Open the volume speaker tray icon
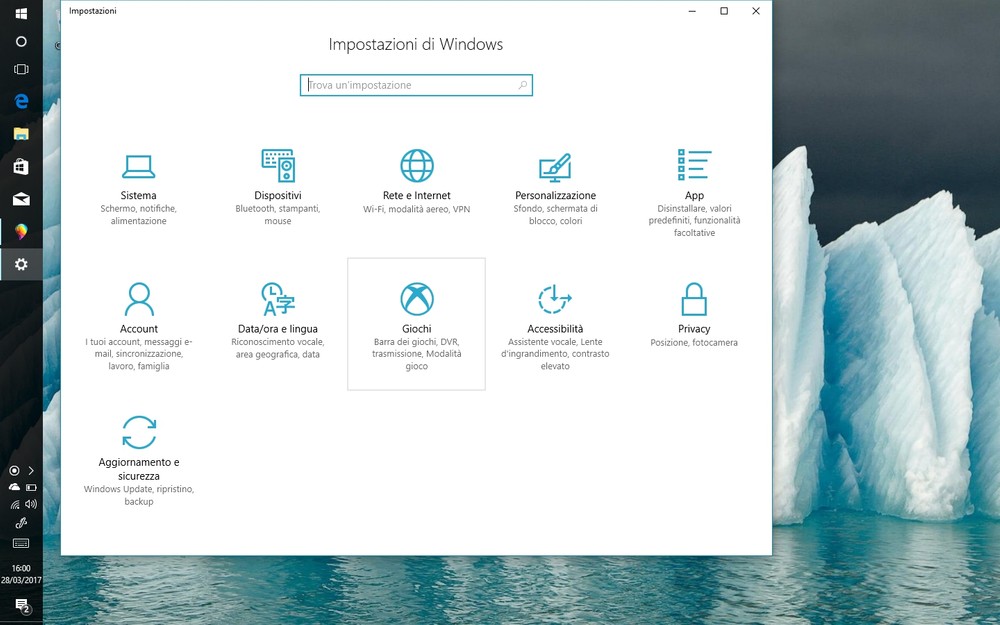 (x=31, y=504)
